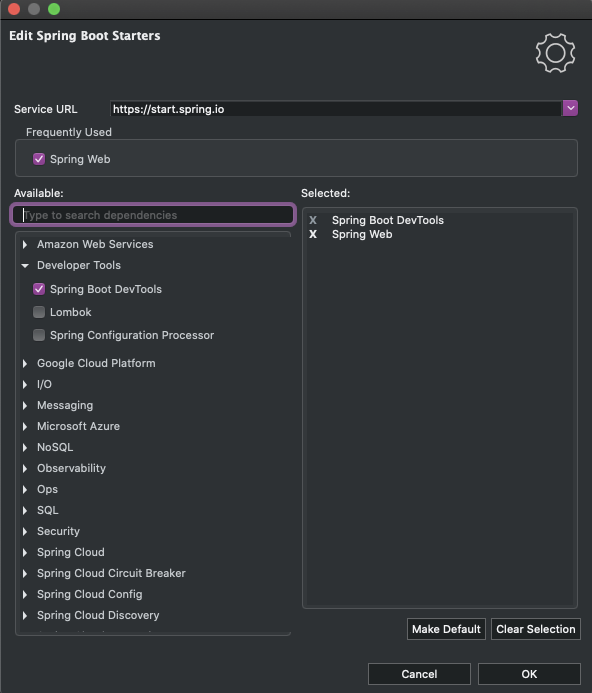592x693 pixels.
Task: Close the dialog with the red button
Action: [x=14, y=9]
